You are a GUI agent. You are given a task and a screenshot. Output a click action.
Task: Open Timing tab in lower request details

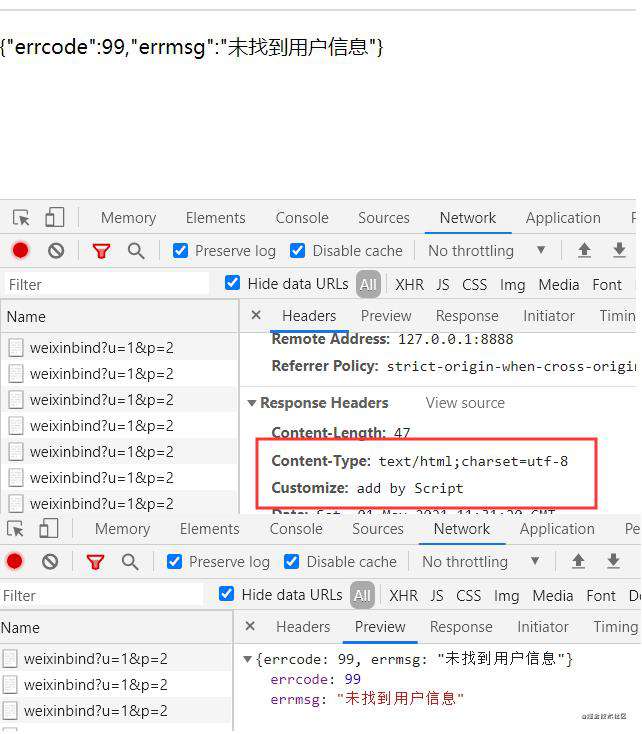pyautogui.click(x=616, y=627)
